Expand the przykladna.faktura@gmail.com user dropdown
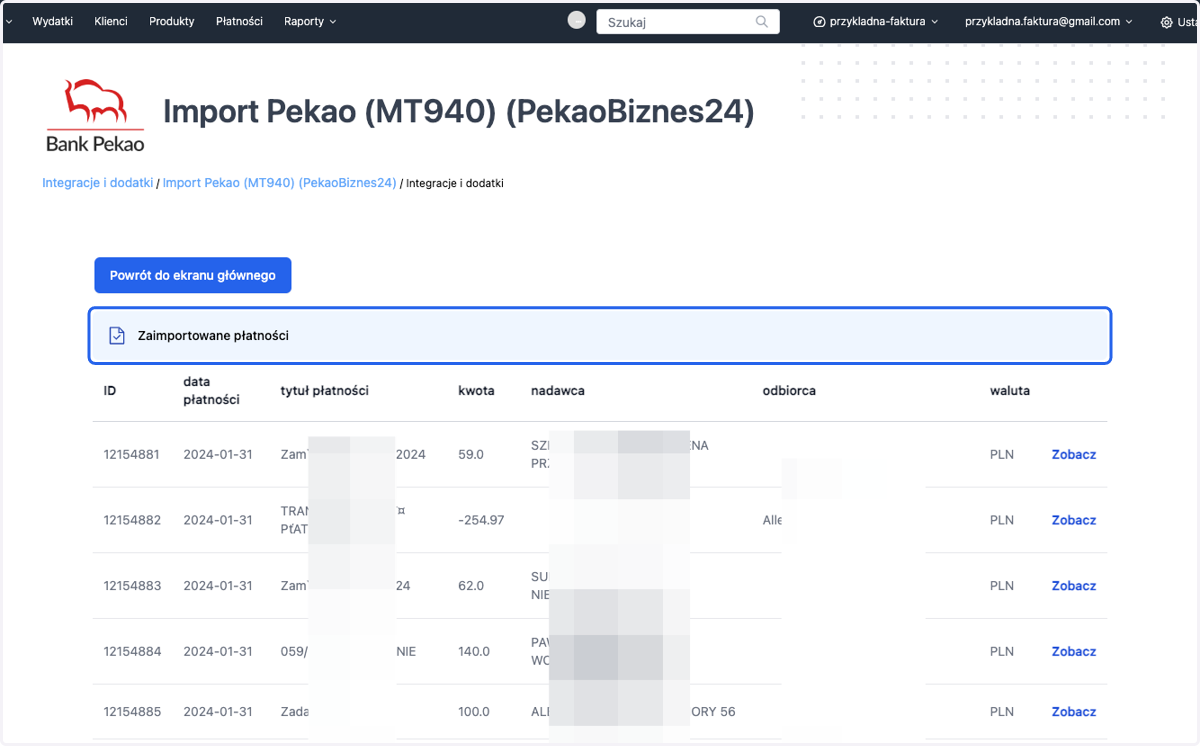 click(x=1050, y=21)
